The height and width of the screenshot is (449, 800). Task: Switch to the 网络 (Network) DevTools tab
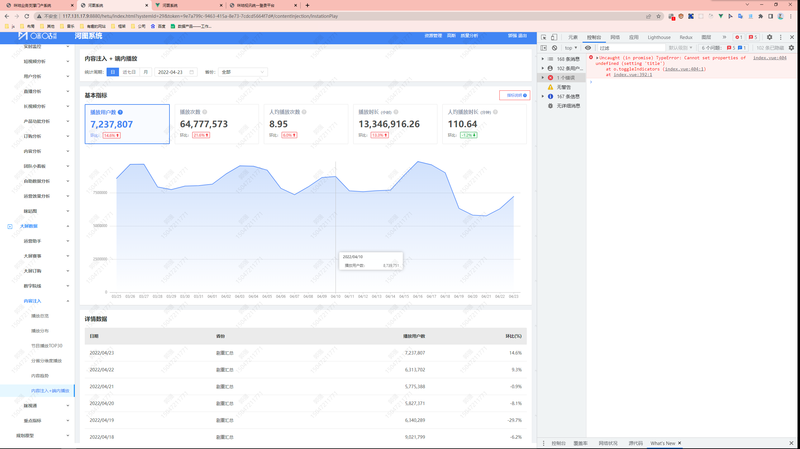[x=615, y=37]
